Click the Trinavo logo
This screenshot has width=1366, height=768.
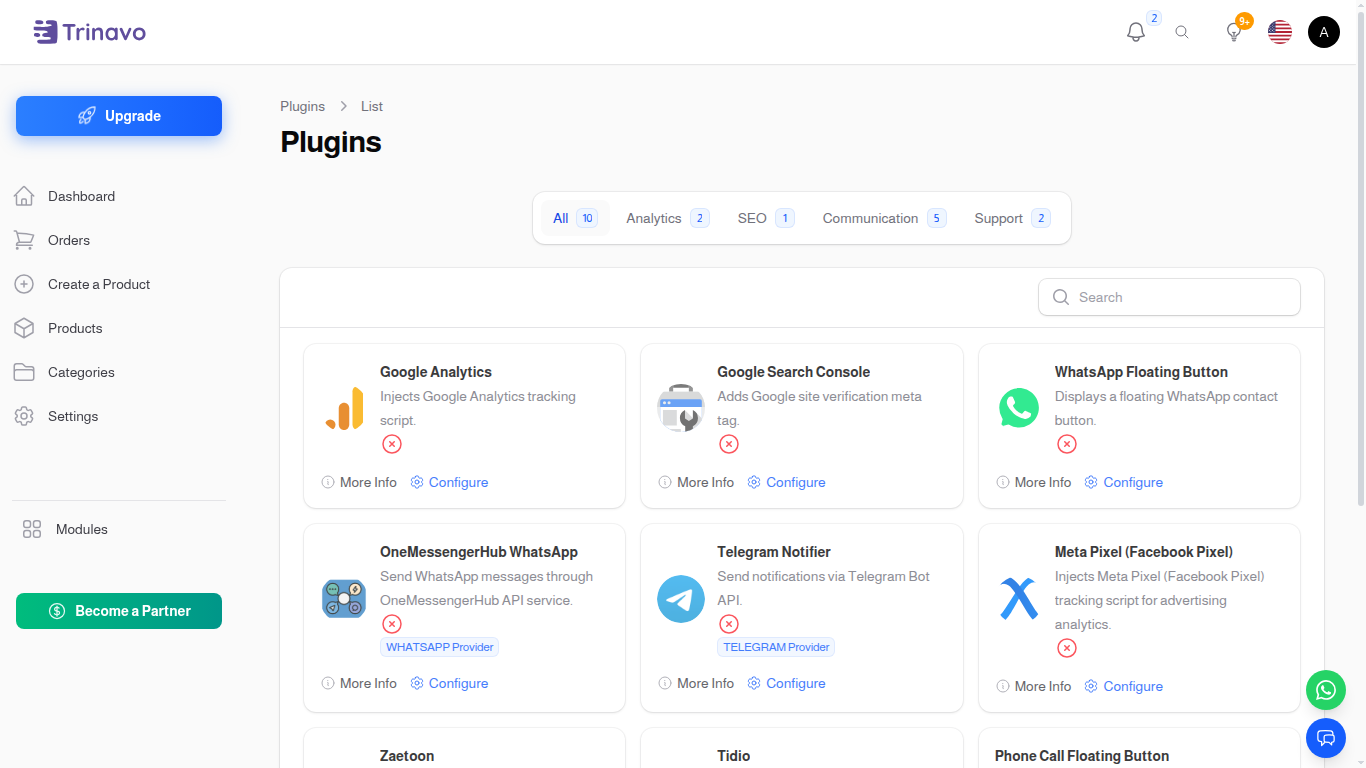[x=89, y=32]
